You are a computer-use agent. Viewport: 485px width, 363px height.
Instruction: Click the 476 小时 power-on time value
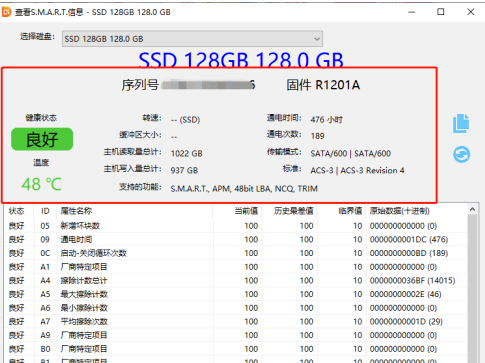(x=327, y=119)
